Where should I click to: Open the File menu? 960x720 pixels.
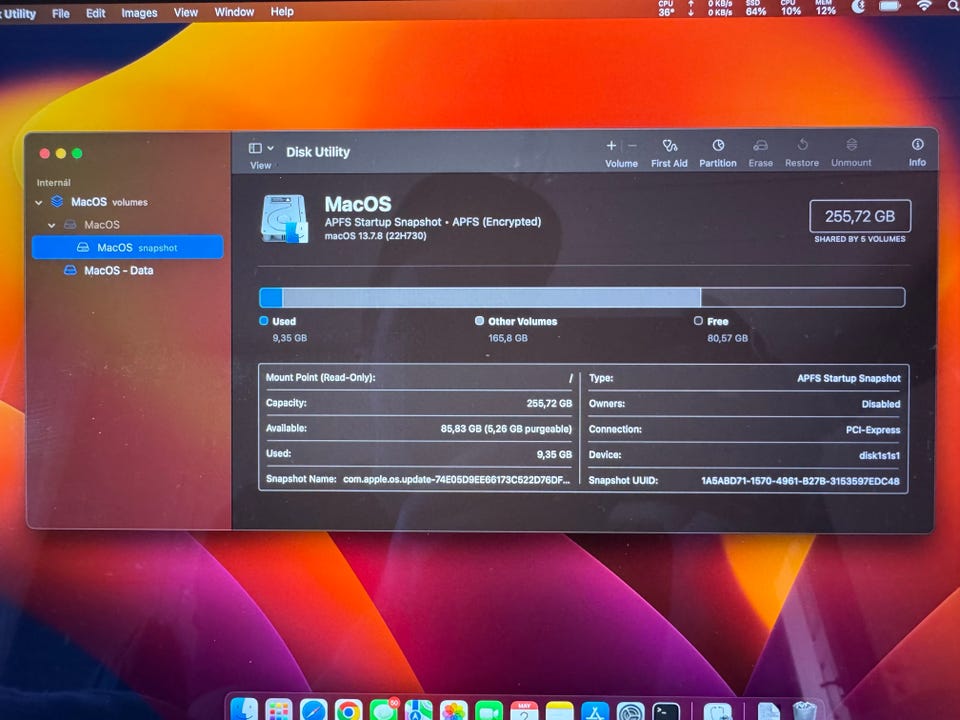[x=61, y=13]
